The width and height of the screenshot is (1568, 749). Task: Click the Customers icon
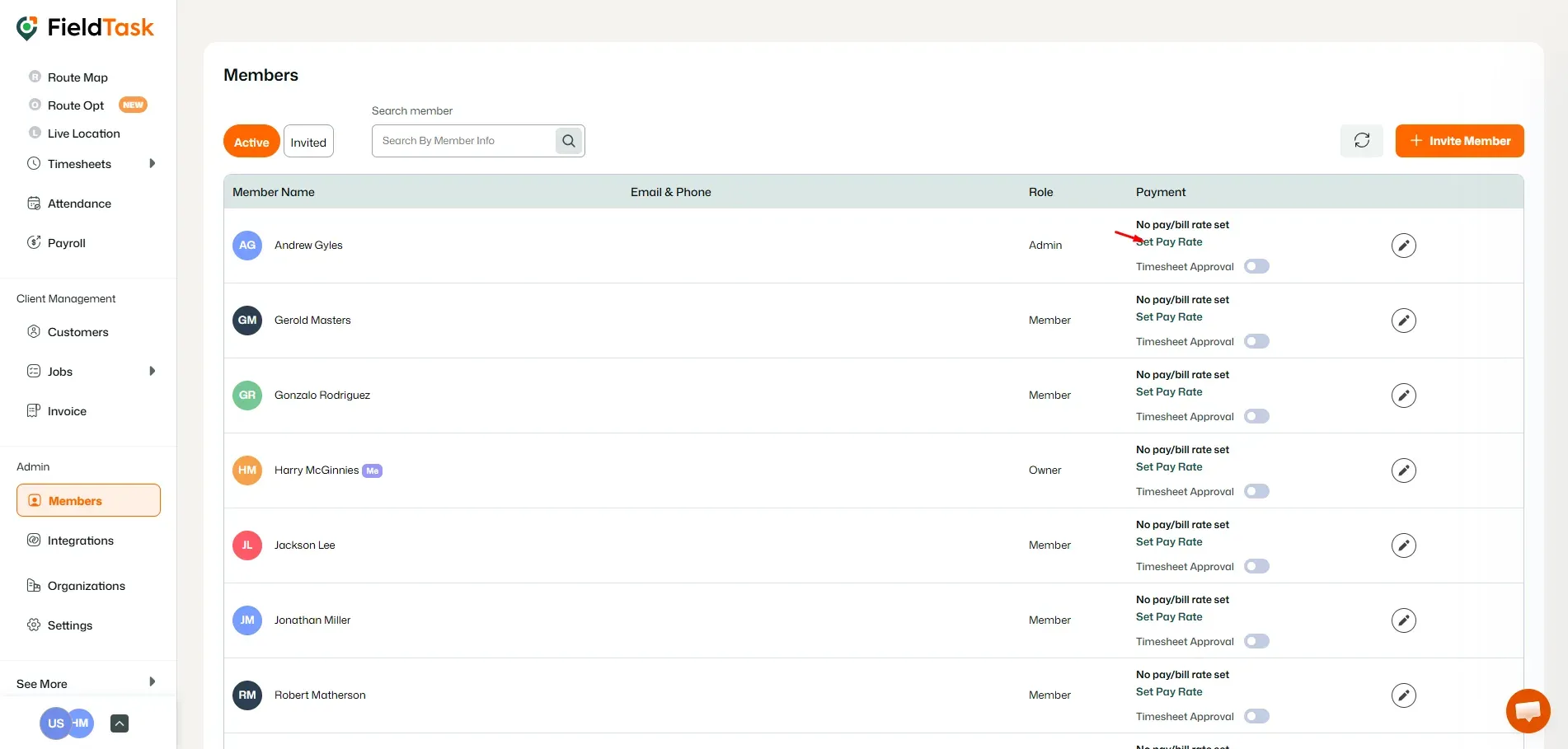pyautogui.click(x=34, y=331)
